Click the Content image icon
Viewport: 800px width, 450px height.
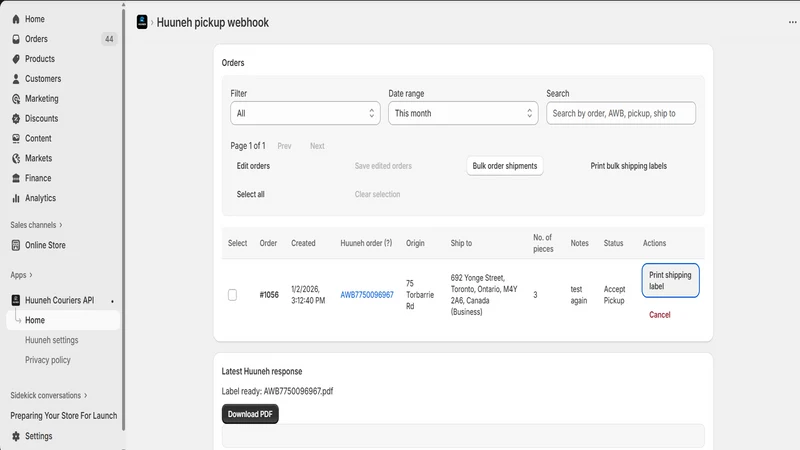click(16, 139)
